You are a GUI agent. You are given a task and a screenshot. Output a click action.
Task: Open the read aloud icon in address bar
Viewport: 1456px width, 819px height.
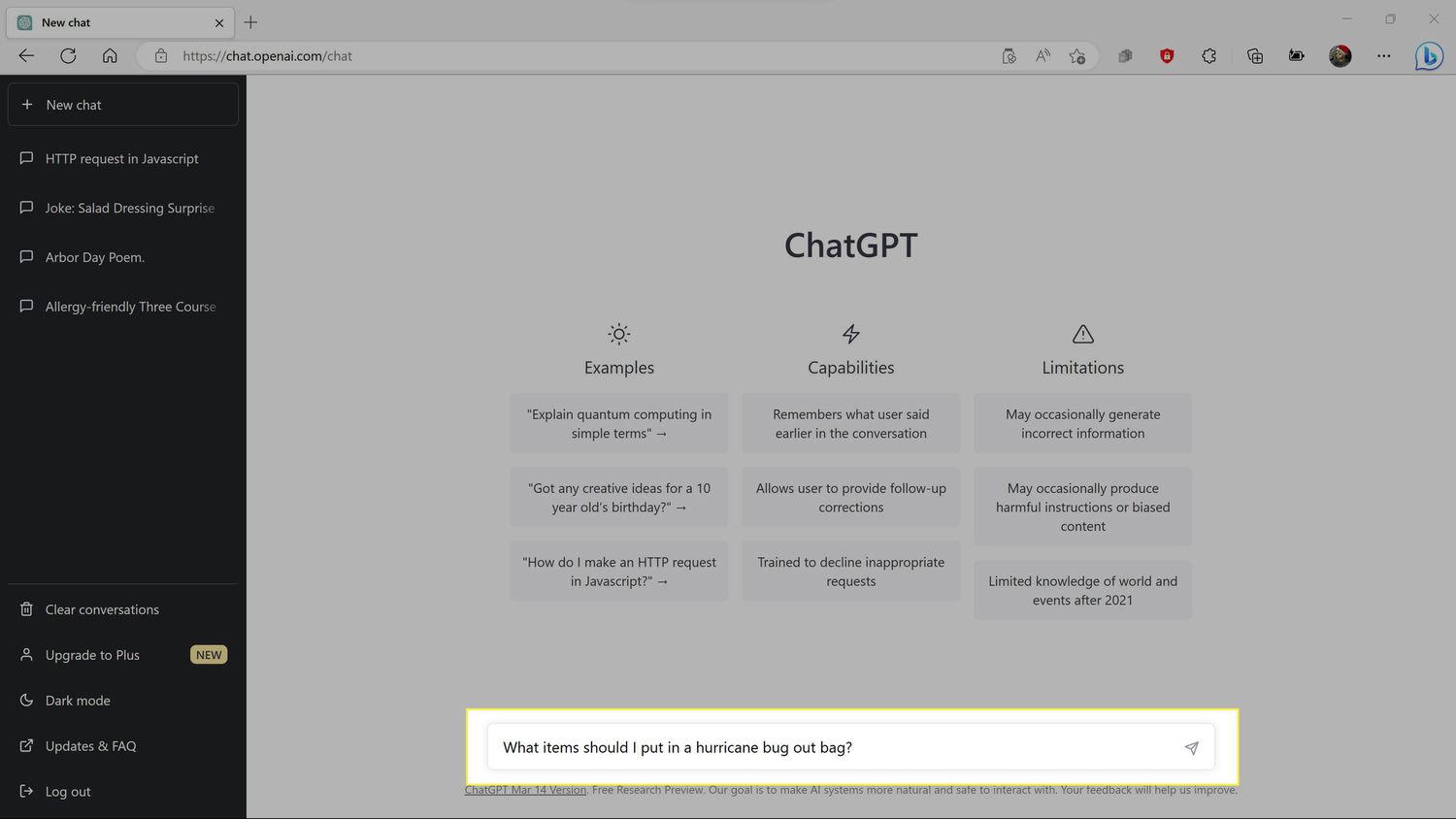1042,56
